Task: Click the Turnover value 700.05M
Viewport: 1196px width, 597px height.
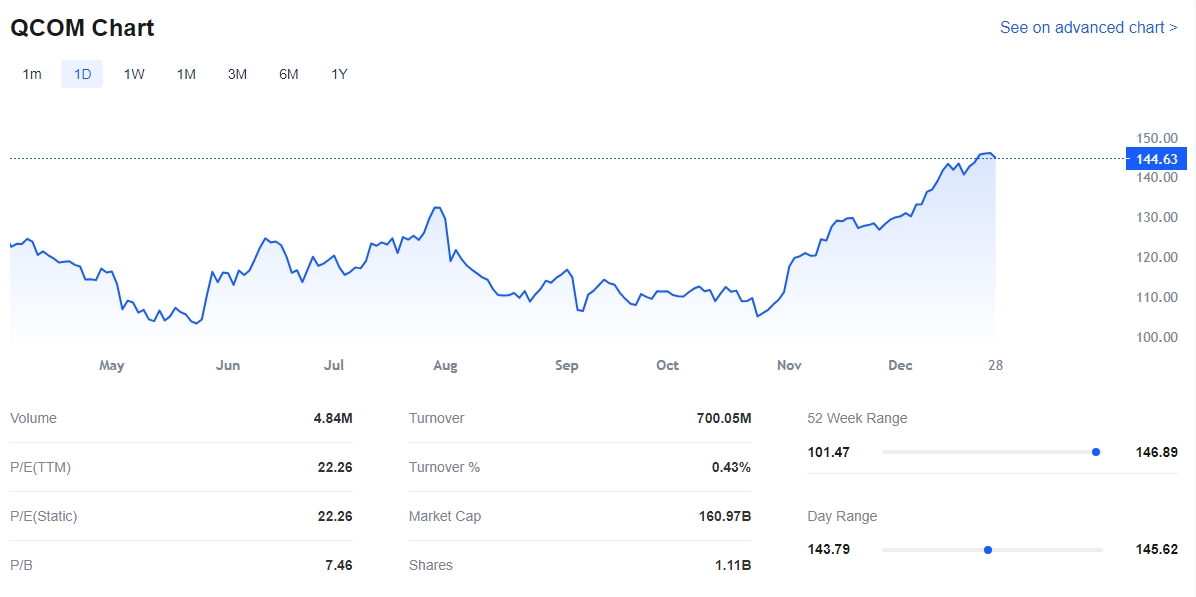Action: 723,419
